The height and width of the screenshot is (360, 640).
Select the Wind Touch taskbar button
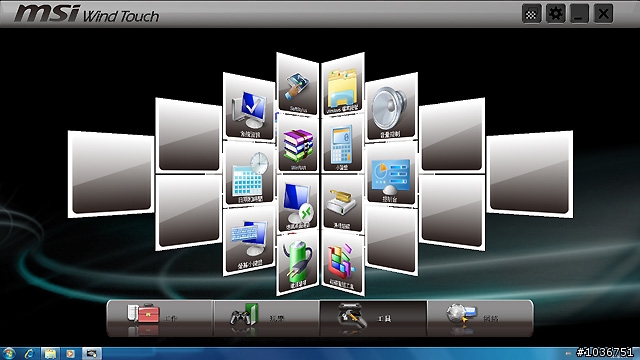click(x=91, y=353)
